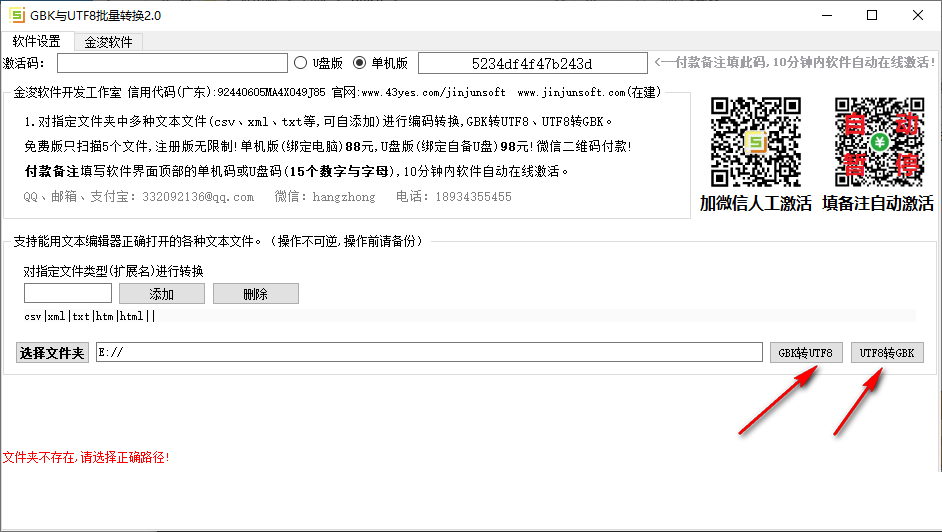Focus the 激活码 input field

(172, 63)
